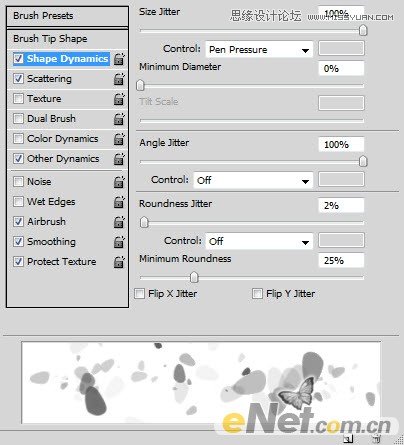
Task: Enable the Wet Edges checkbox
Action: tap(18, 201)
